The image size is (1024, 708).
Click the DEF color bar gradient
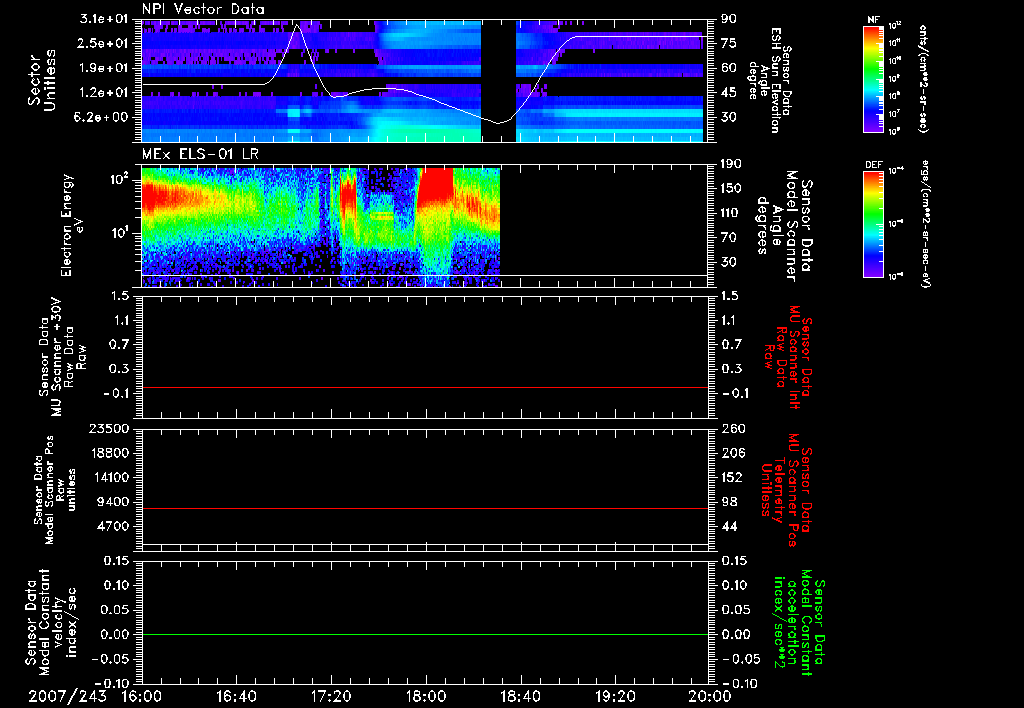[874, 223]
